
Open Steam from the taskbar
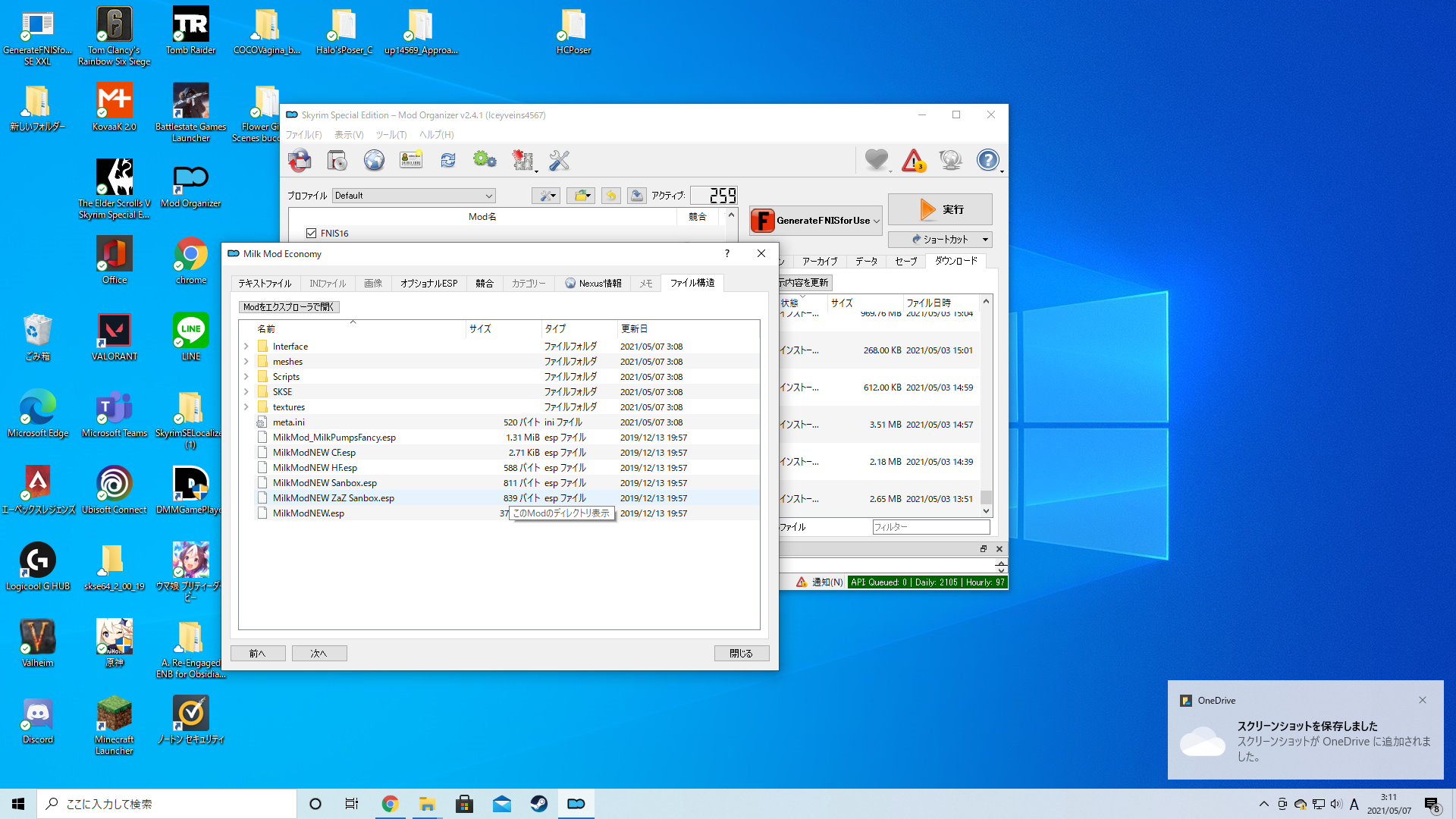539,804
